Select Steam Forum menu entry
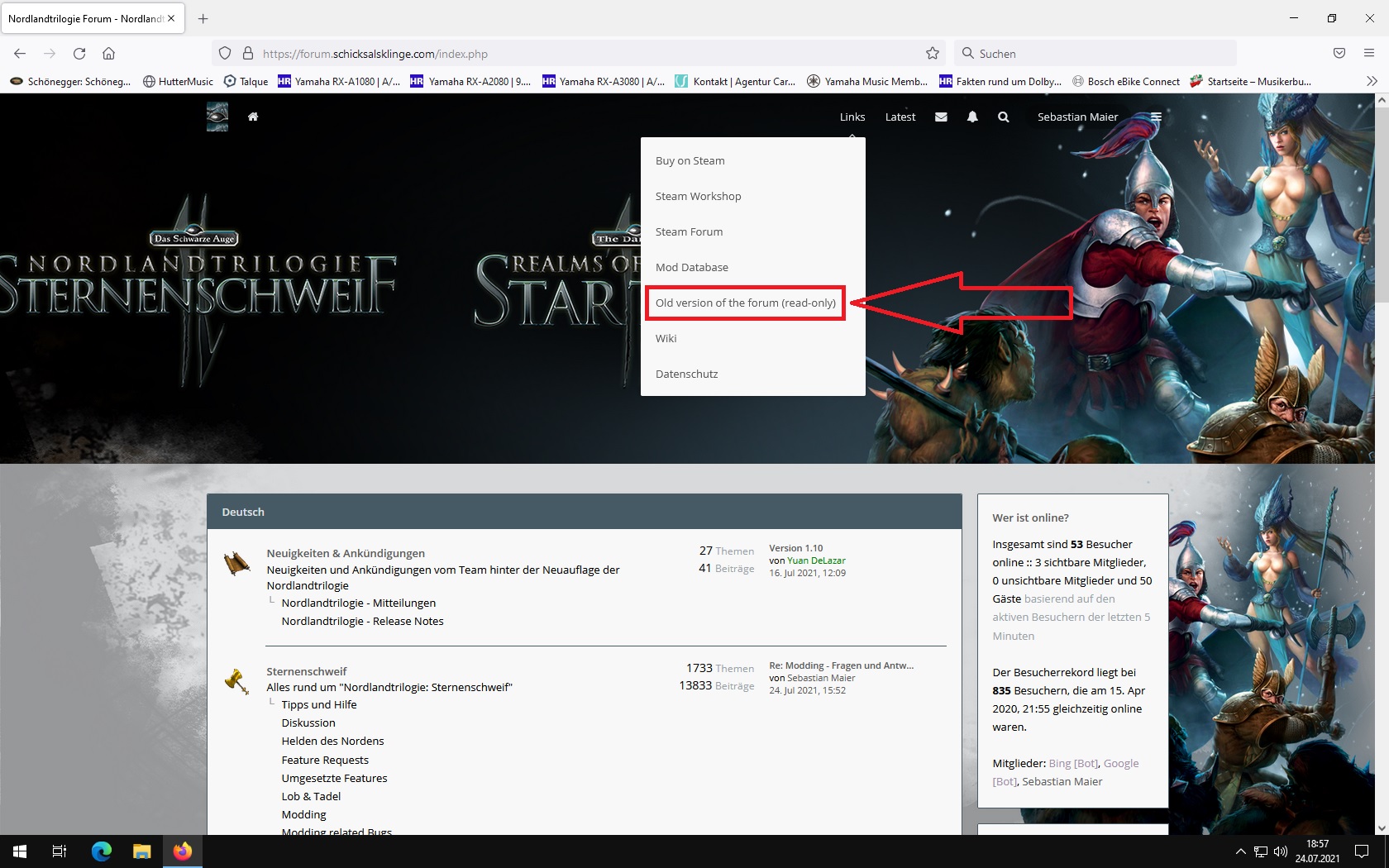 (x=753, y=231)
